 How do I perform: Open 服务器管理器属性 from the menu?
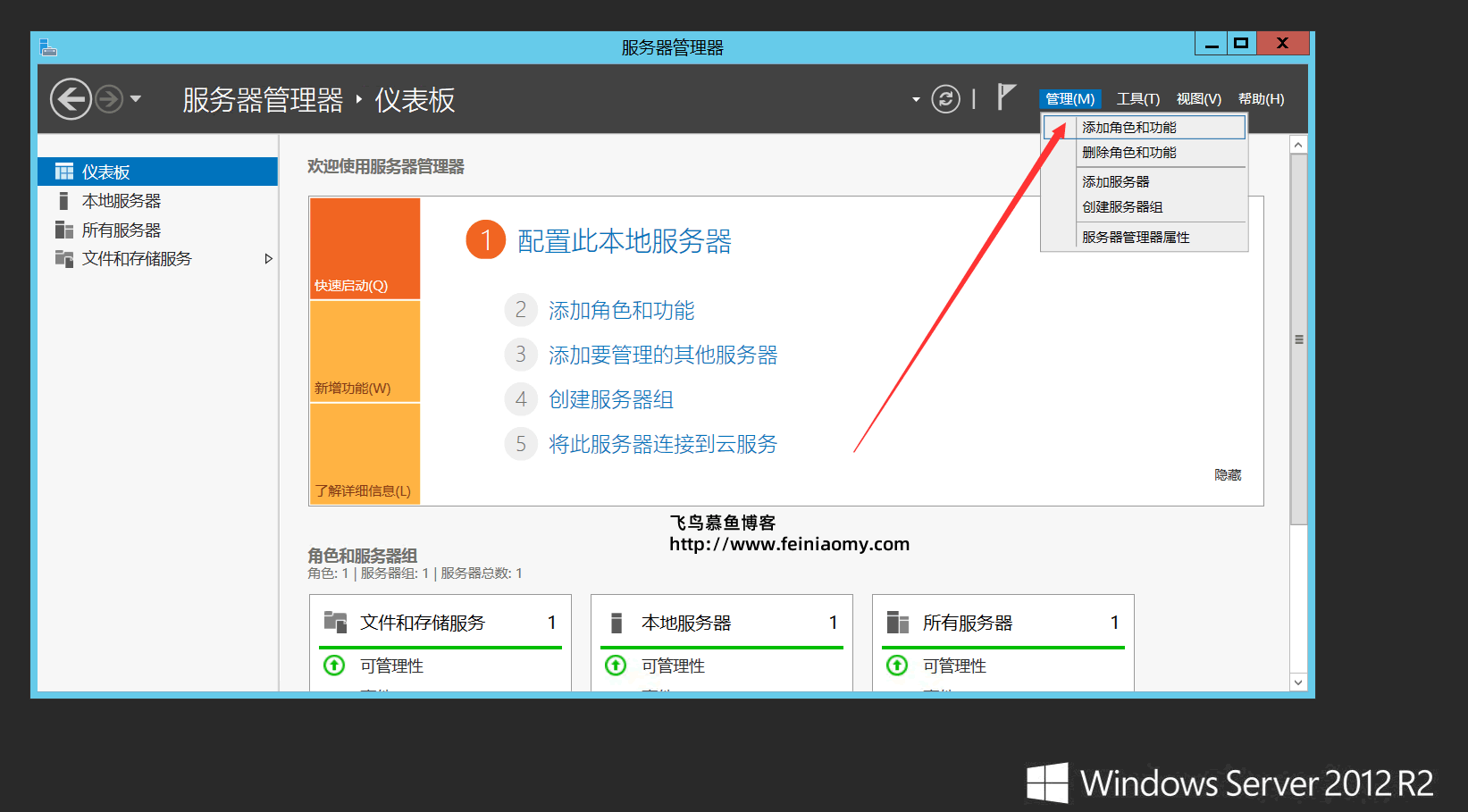click(1135, 236)
